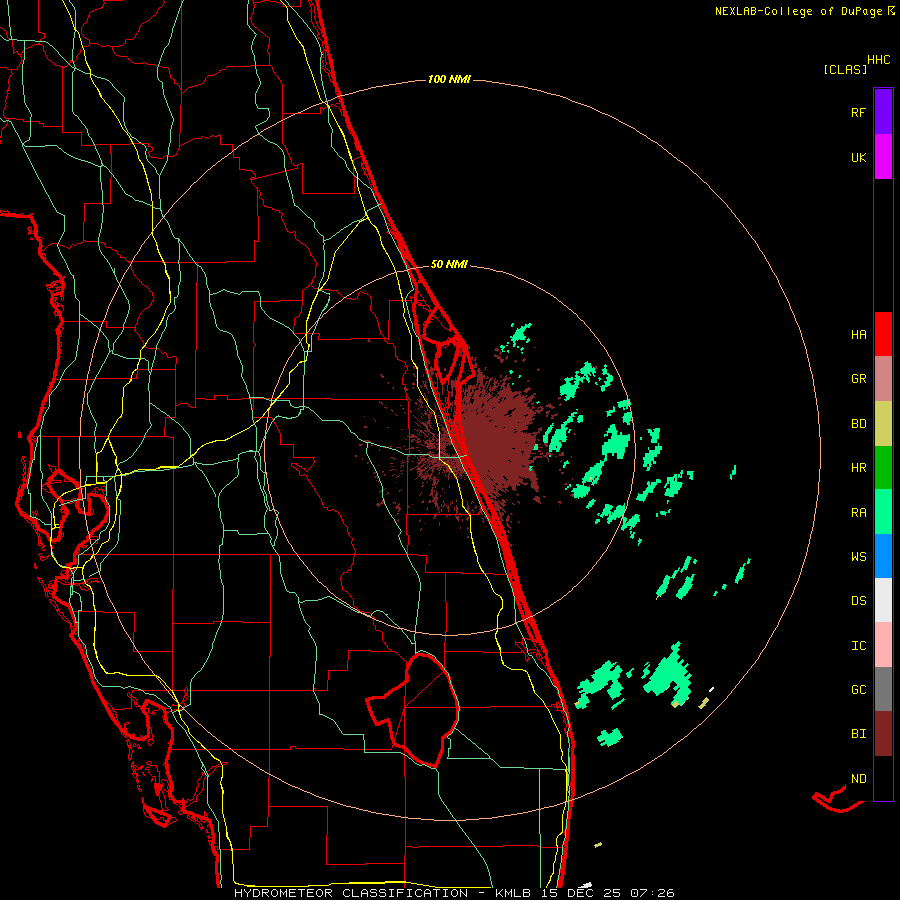Click the ND black legend swatch
The width and height of the screenshot is (900, 900).
pyautogui.click(x=883, y=778)
